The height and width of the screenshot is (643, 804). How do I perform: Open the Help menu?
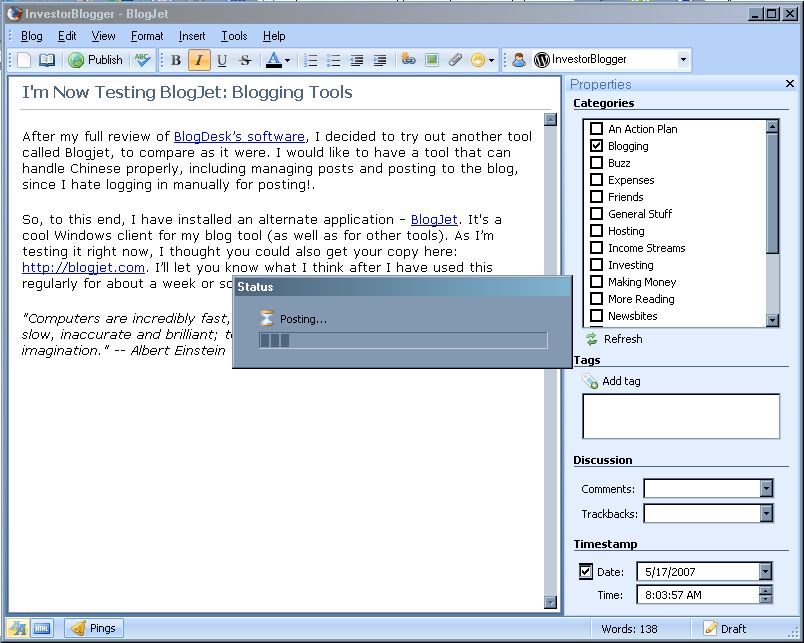pos(274,36)
